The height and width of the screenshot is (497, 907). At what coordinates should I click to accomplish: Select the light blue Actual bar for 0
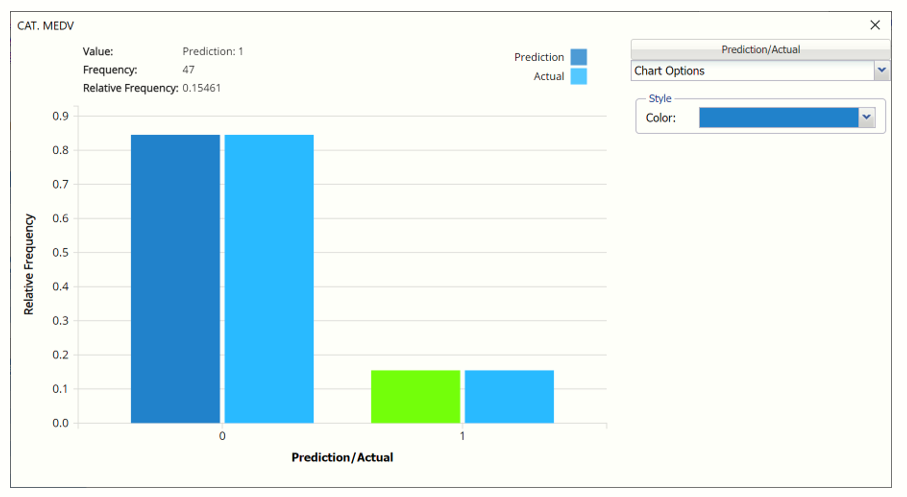(x=269, y=278)
